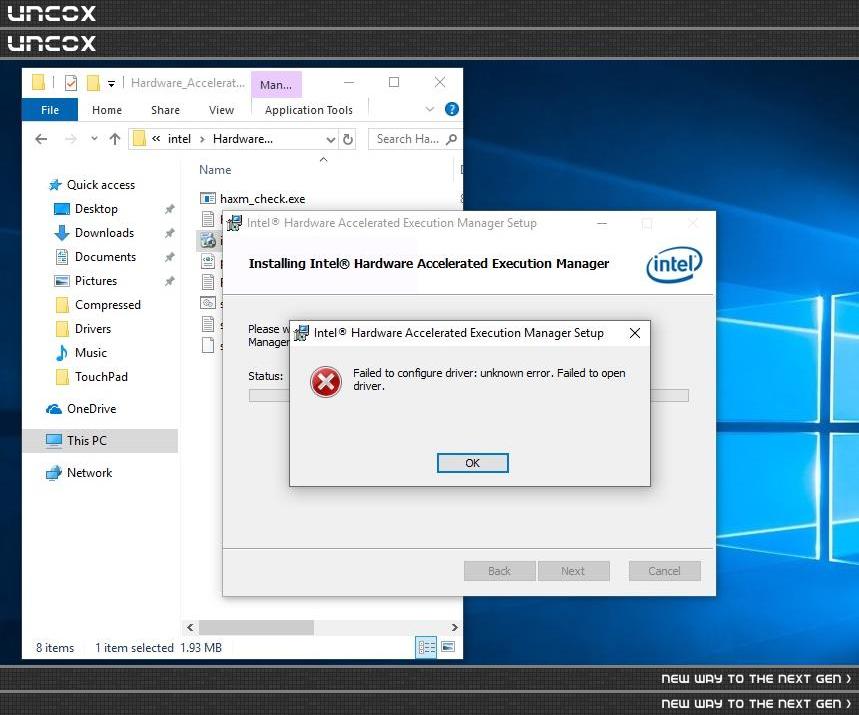
Task: Refresh the current folder view
Action: coord(348,140)
